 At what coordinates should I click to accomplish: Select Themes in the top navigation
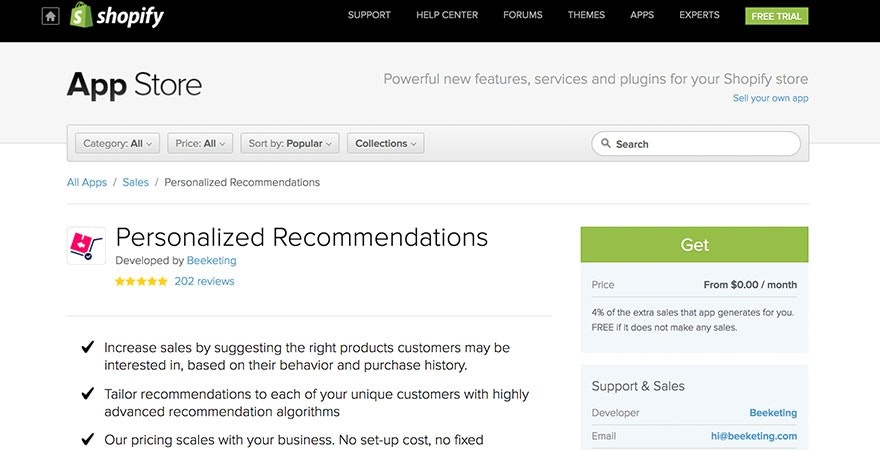click(586, 15)
